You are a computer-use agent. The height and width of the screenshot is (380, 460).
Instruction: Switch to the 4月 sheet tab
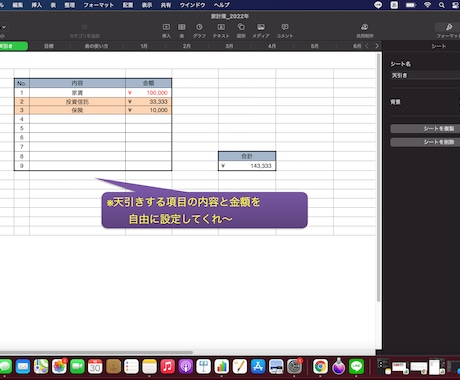[272, 46]
